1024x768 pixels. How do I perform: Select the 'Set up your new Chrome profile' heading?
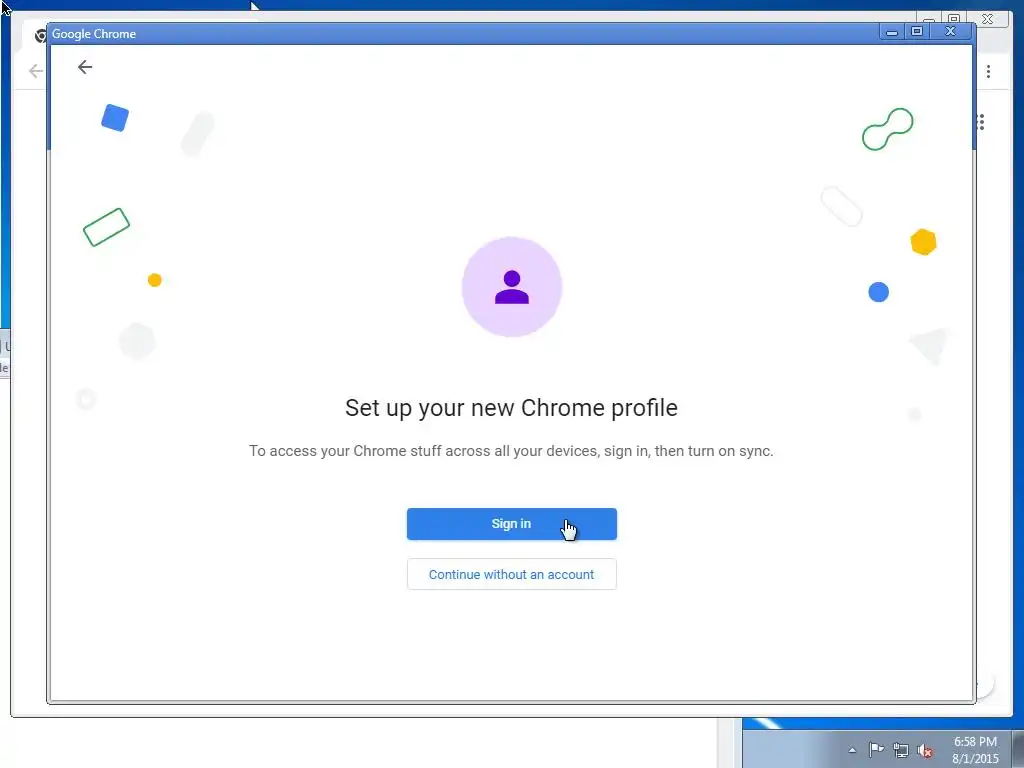coord(511,408)
